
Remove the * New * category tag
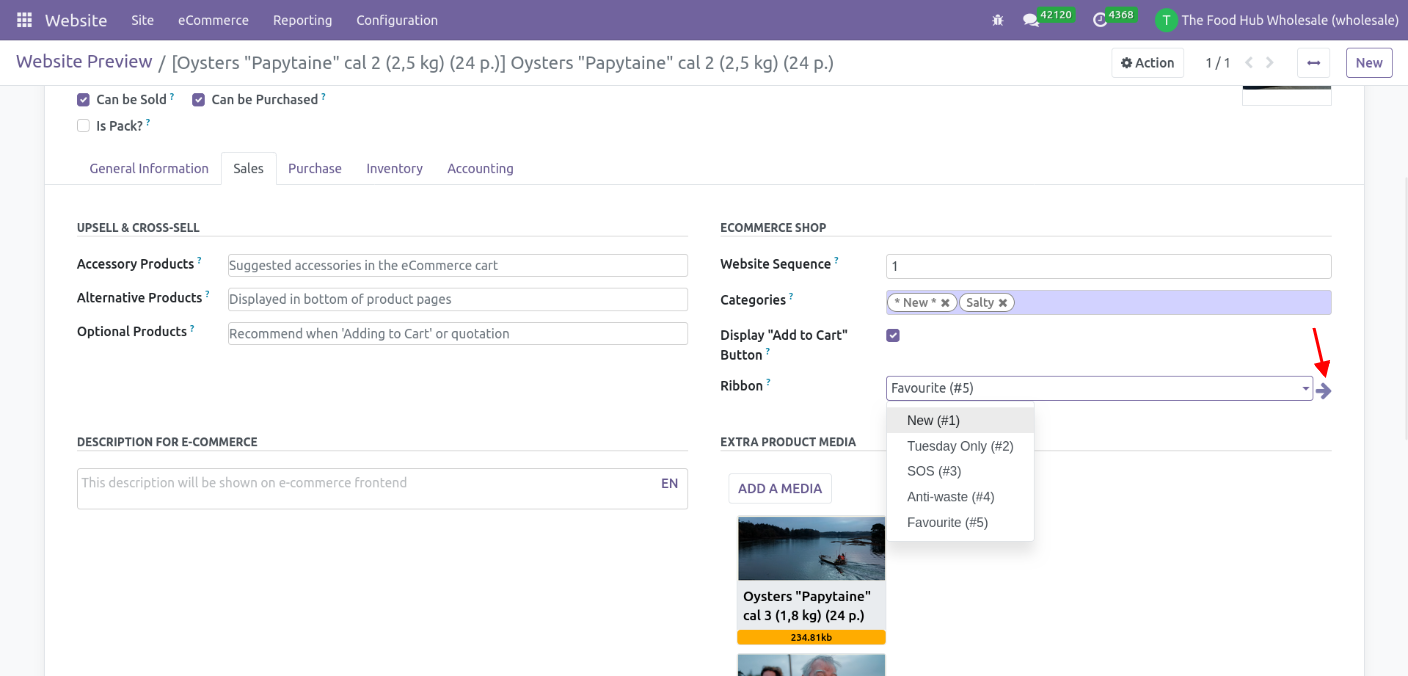945,303
